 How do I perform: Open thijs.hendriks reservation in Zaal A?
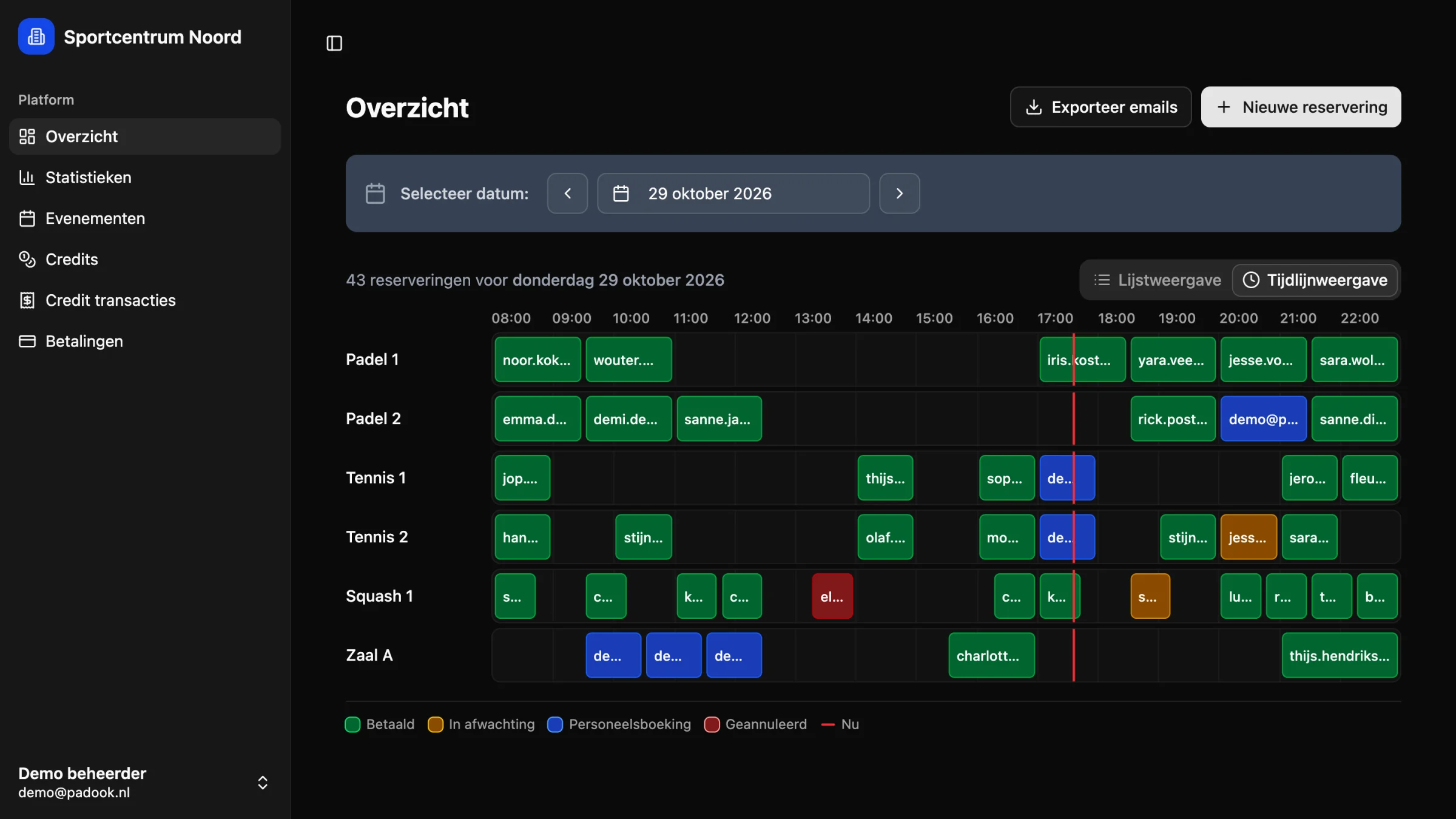pyautogui.click(x=1340, y=655)
